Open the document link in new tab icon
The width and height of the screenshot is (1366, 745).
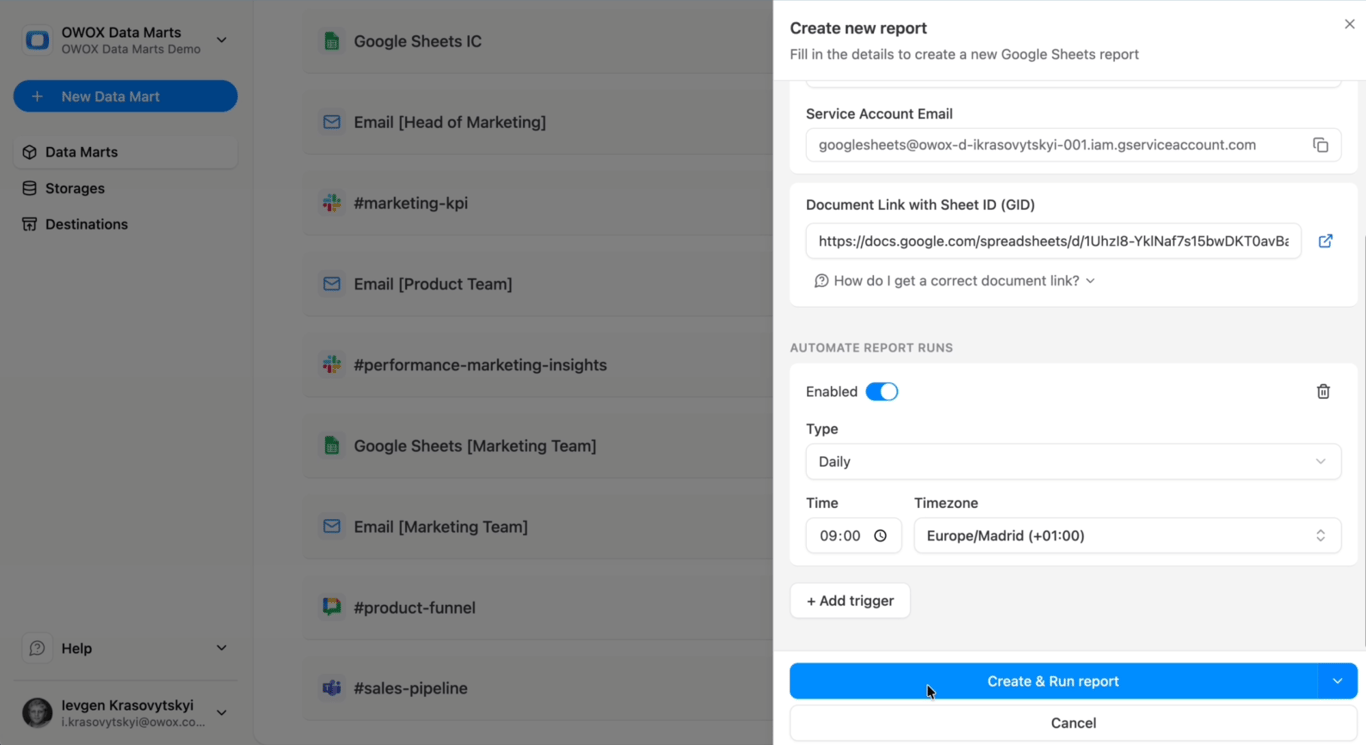pyautogui.click(x=1325, y=241)
